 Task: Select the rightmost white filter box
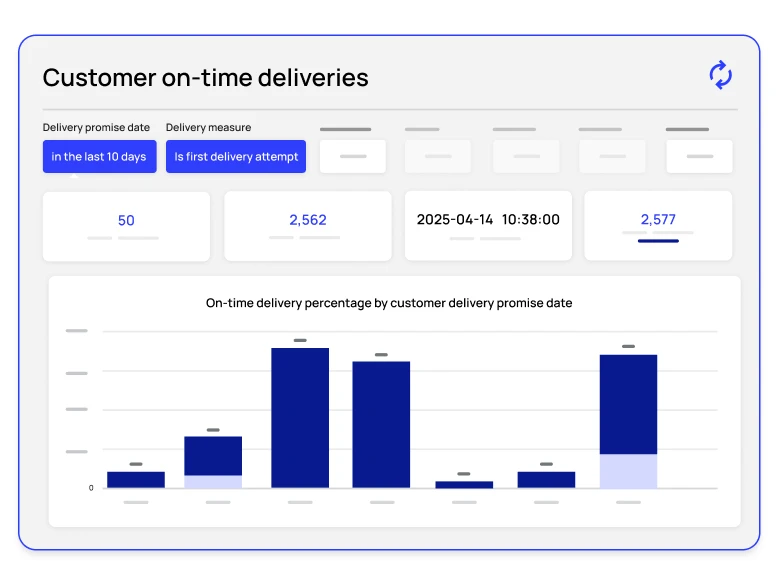tap(699, 157)
